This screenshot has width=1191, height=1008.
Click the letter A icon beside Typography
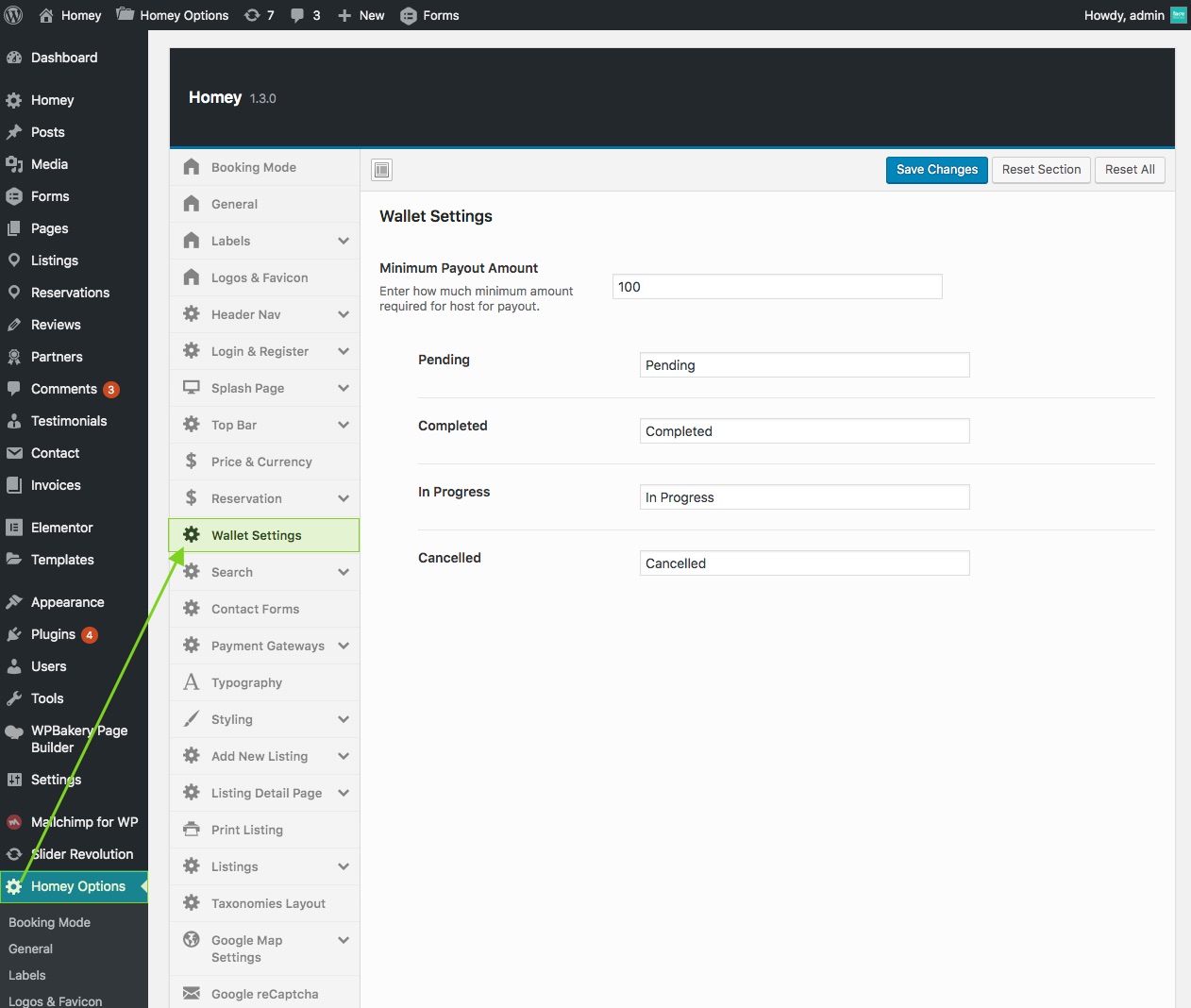click(192, 682)
